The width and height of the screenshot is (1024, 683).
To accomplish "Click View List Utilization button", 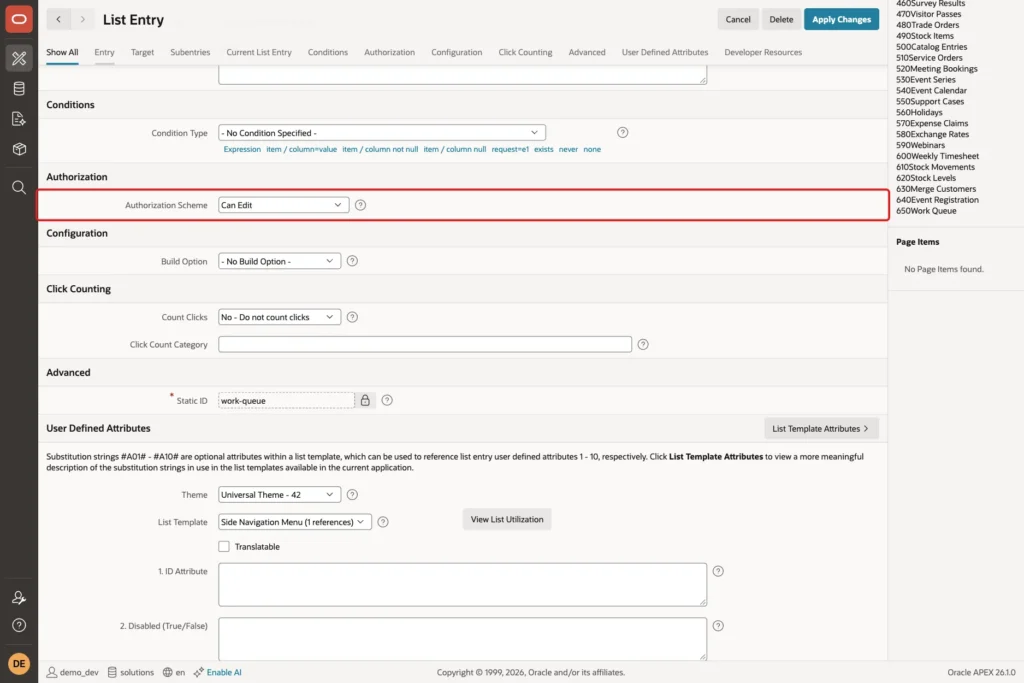I will coord(507,520).
